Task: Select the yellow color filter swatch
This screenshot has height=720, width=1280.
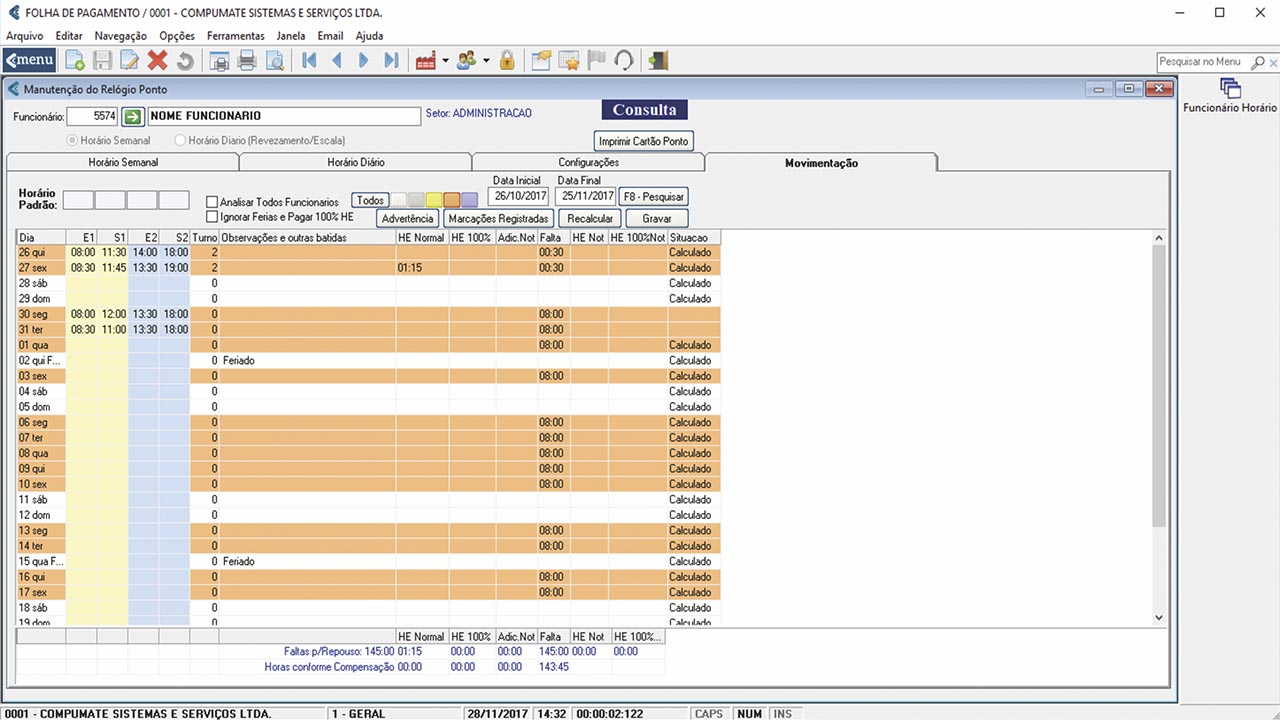Action: tap(434, 200)
